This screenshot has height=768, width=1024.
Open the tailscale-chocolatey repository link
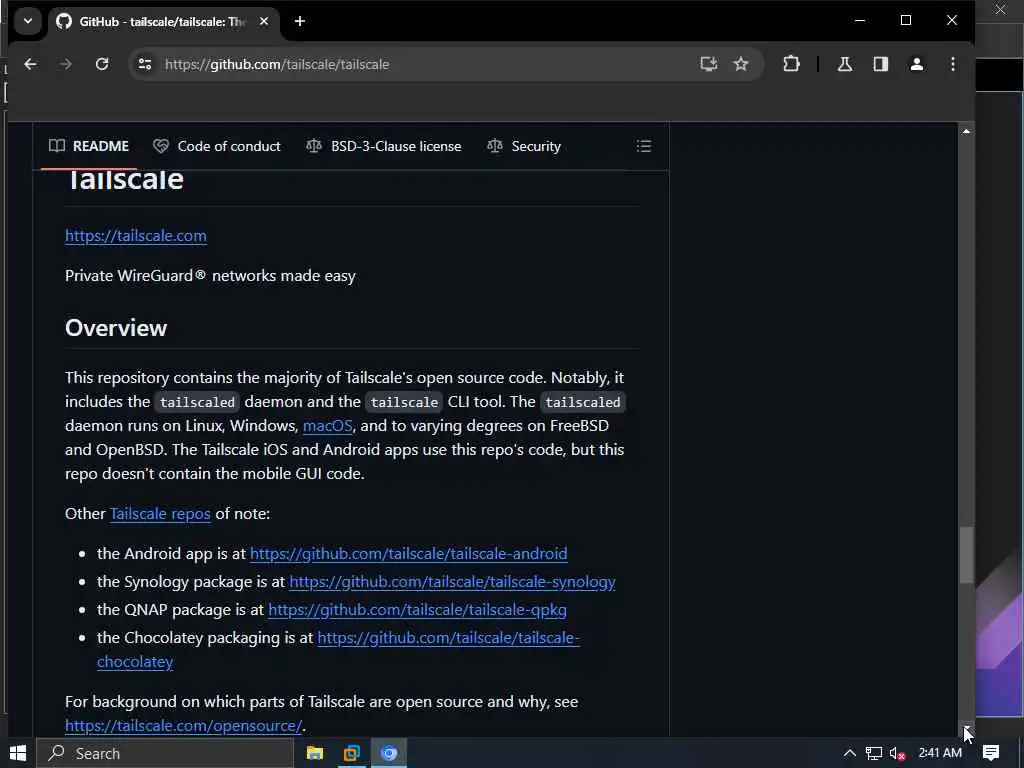449,638
